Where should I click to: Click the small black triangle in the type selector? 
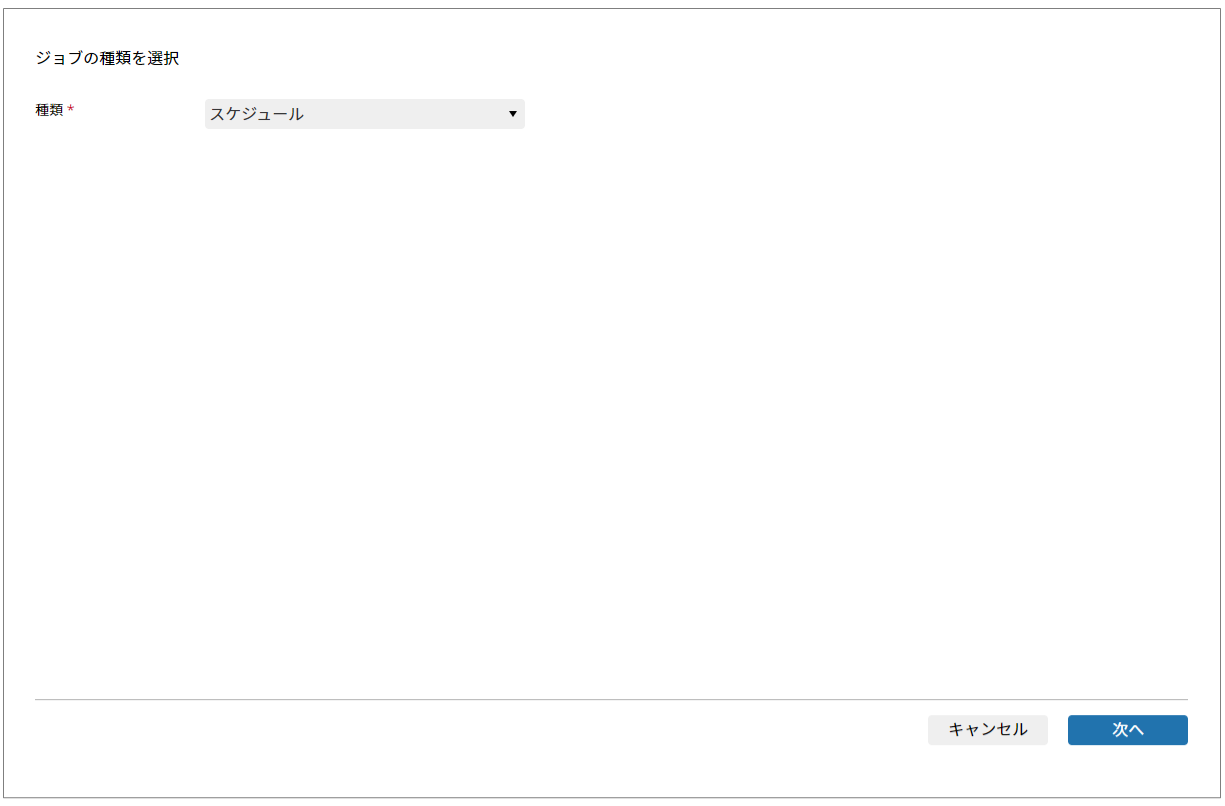(x=512, y=114)
